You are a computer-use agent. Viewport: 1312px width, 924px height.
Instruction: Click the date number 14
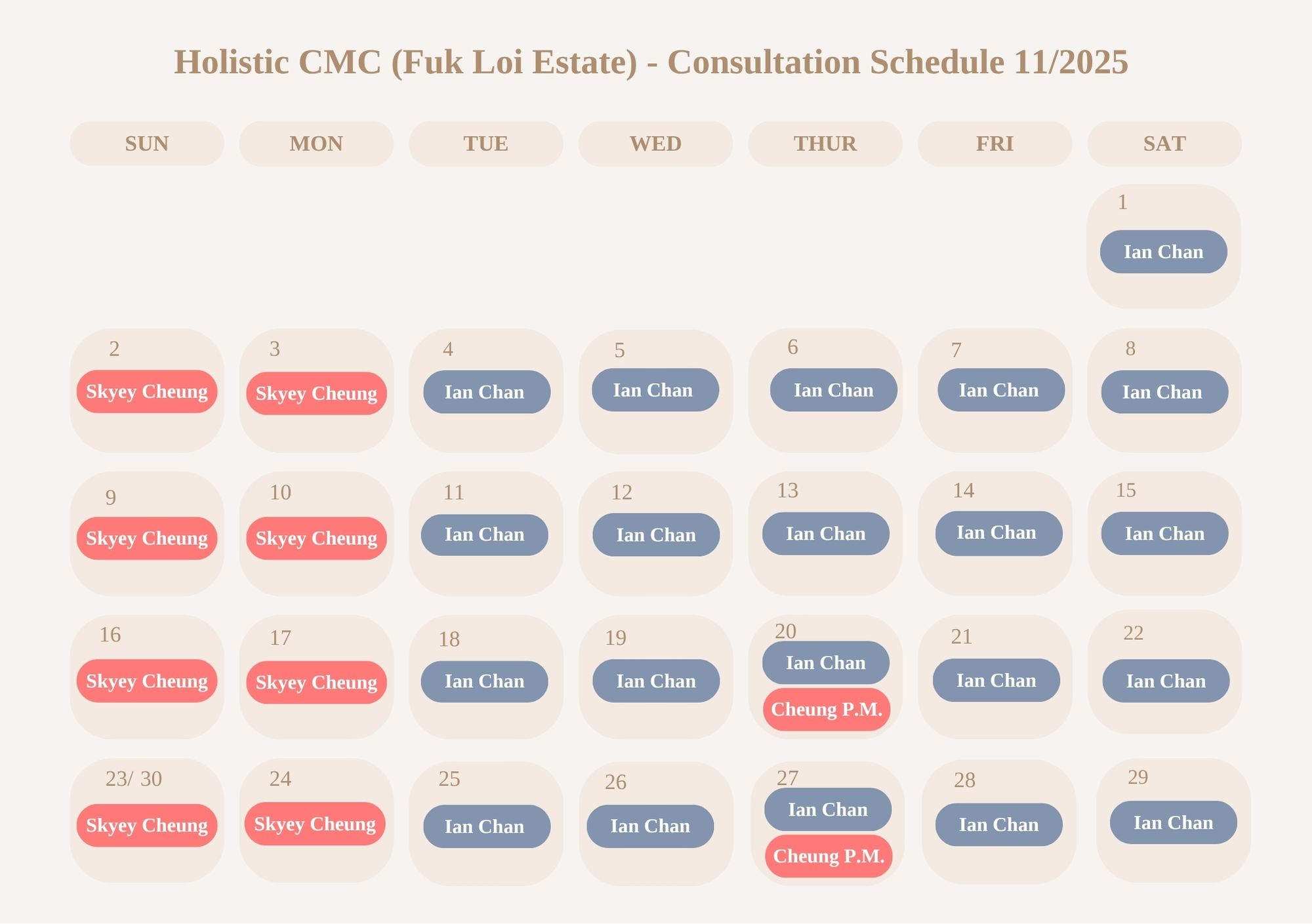(x=963, y=491)
